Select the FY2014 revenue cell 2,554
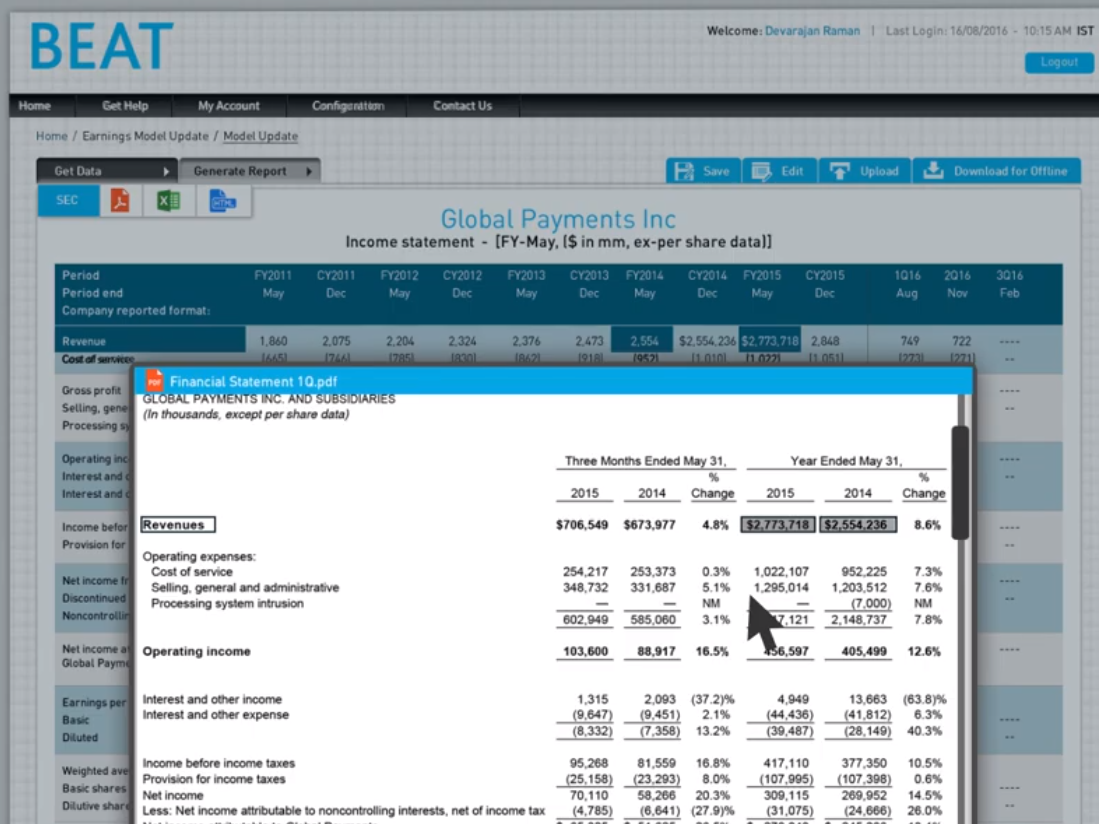 [643, 341]
